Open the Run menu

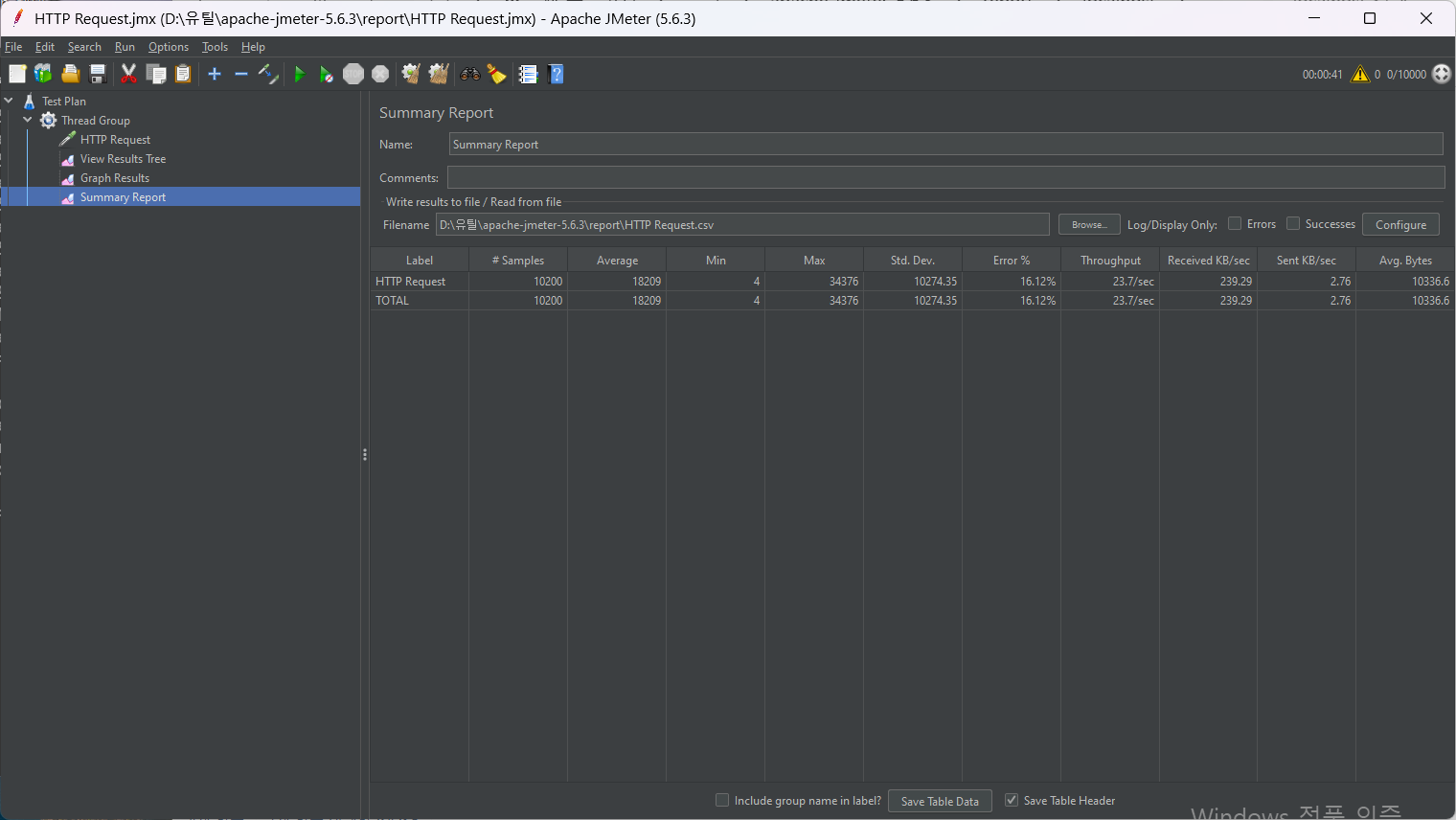pyautogui.click(x=125, y=47)
